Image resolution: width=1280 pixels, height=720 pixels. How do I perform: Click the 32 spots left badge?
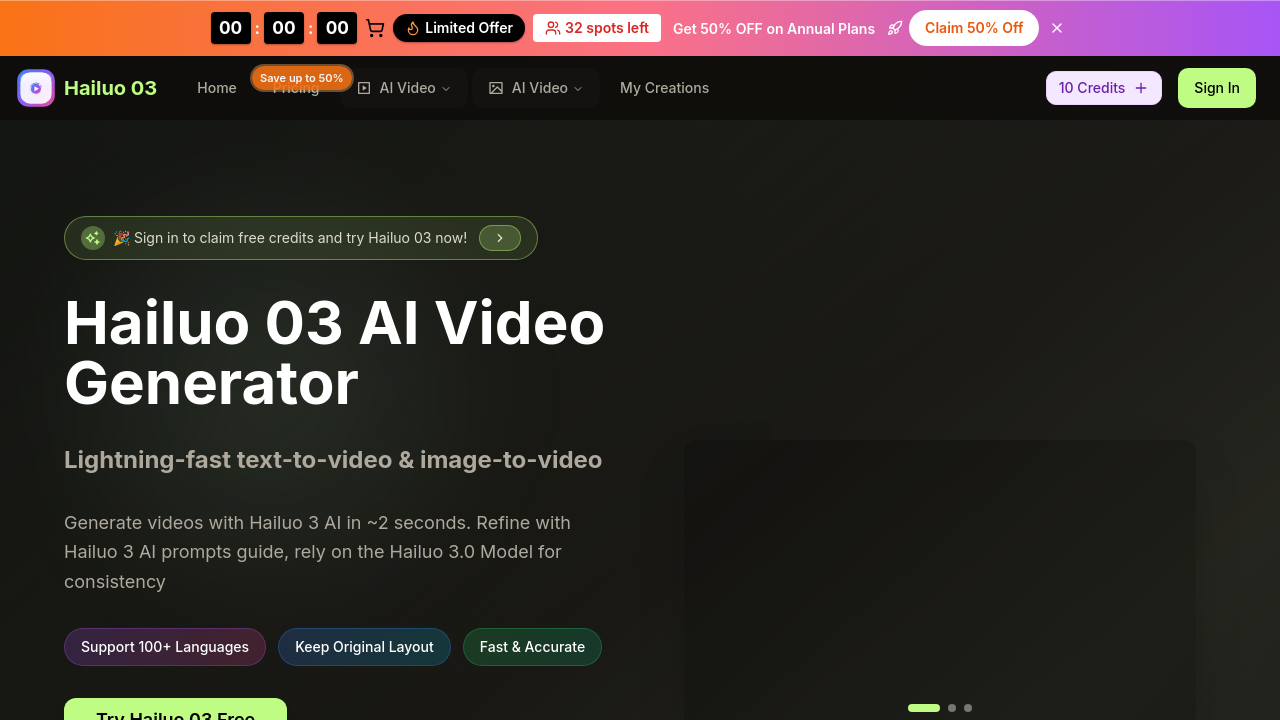pyautogui.click(x=597, y=28)
